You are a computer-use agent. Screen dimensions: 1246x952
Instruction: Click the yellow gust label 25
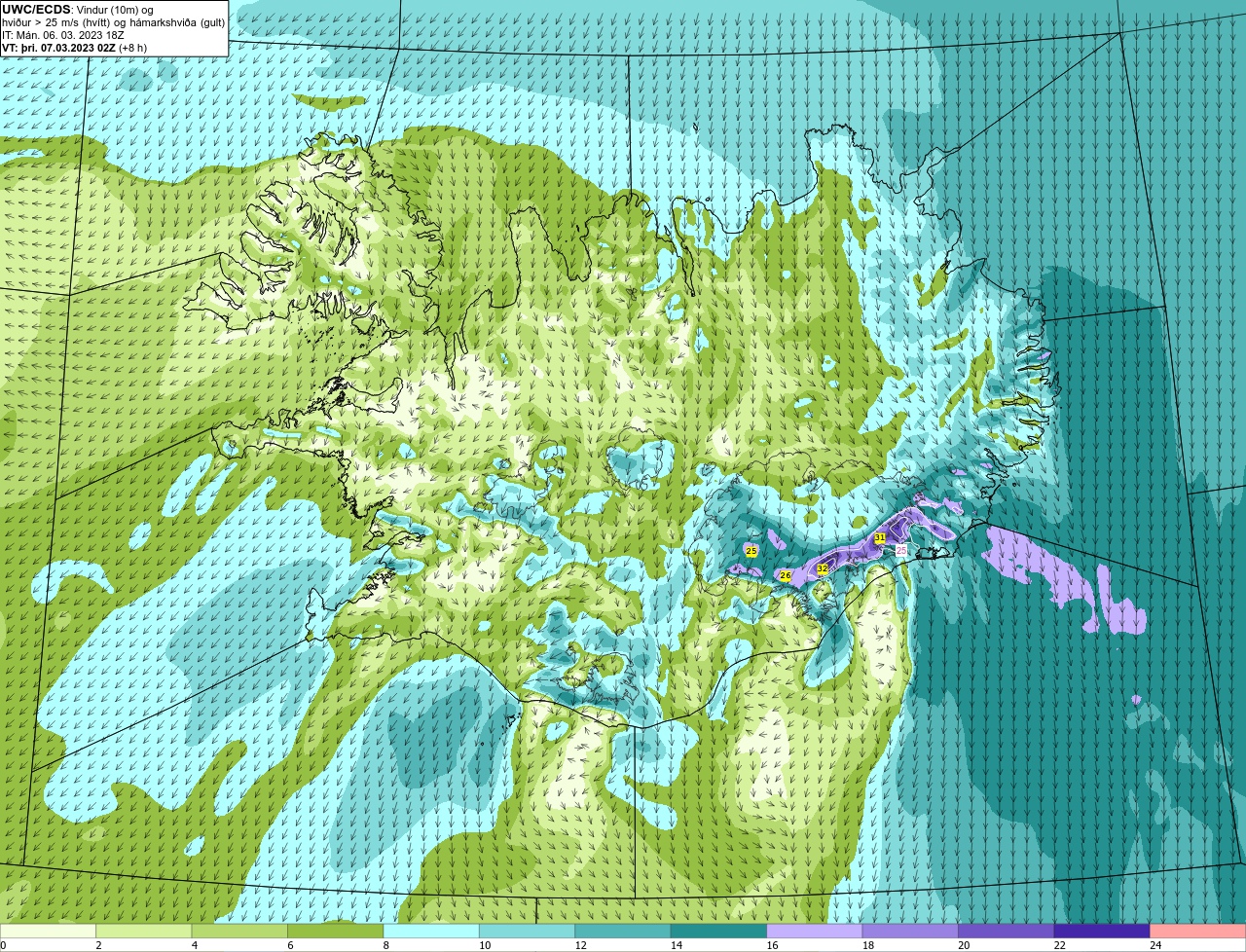(x=751, y=551)
